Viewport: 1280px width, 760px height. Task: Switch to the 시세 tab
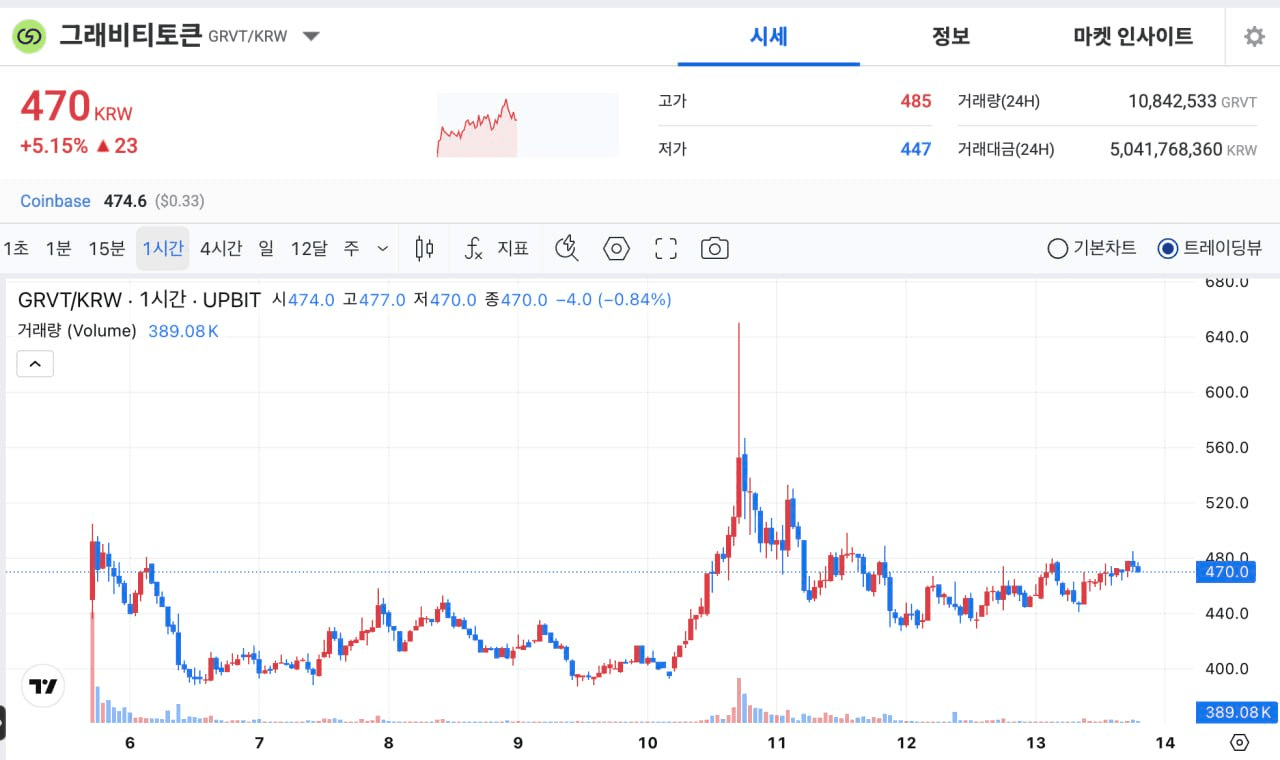click(769, 37)
